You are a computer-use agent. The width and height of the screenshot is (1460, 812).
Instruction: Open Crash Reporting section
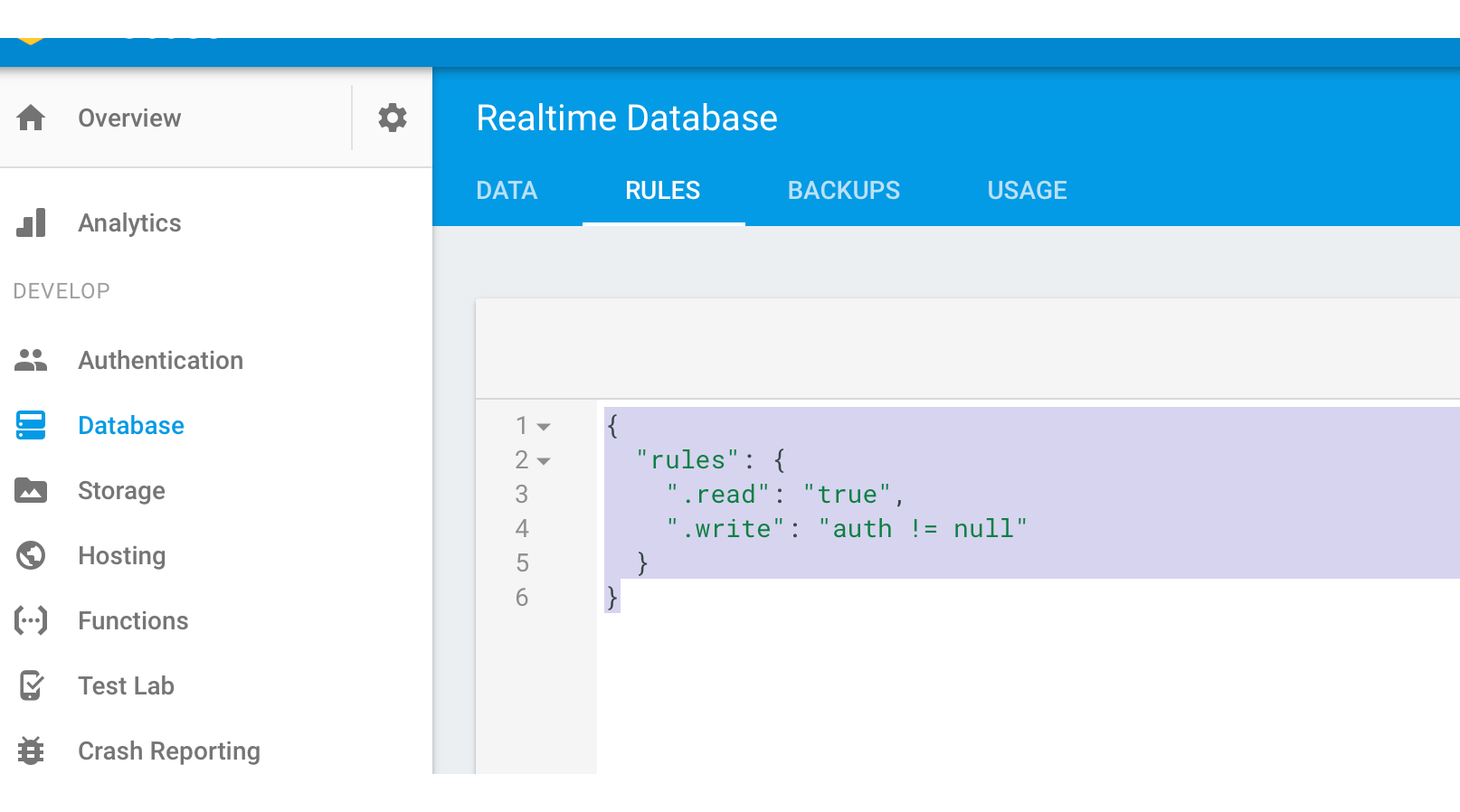point(169,751)
